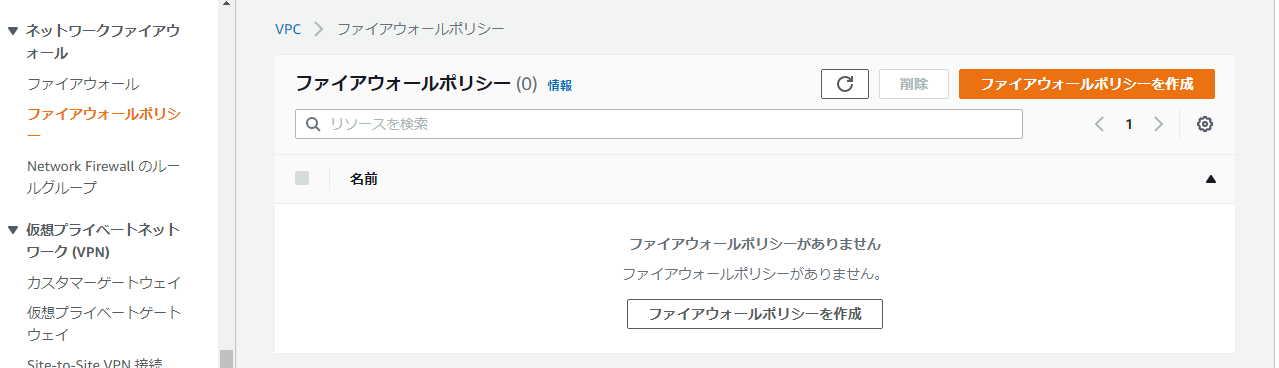Click orange ファイアウォールポリシーを作成 button
Viewport: 1279px width, 368px height.
(1087, 84)
